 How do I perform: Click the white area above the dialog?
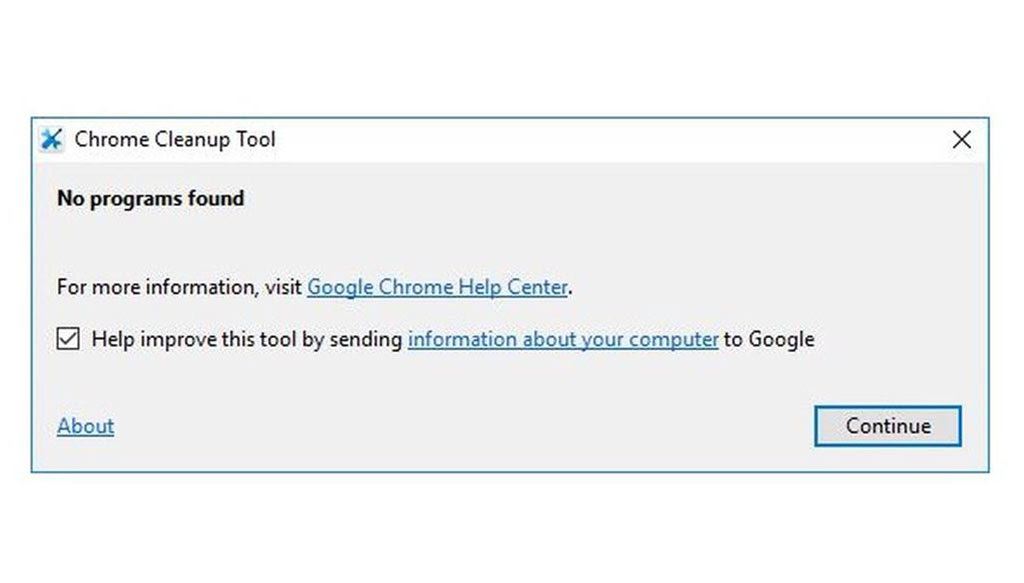[x=512, y=57]
